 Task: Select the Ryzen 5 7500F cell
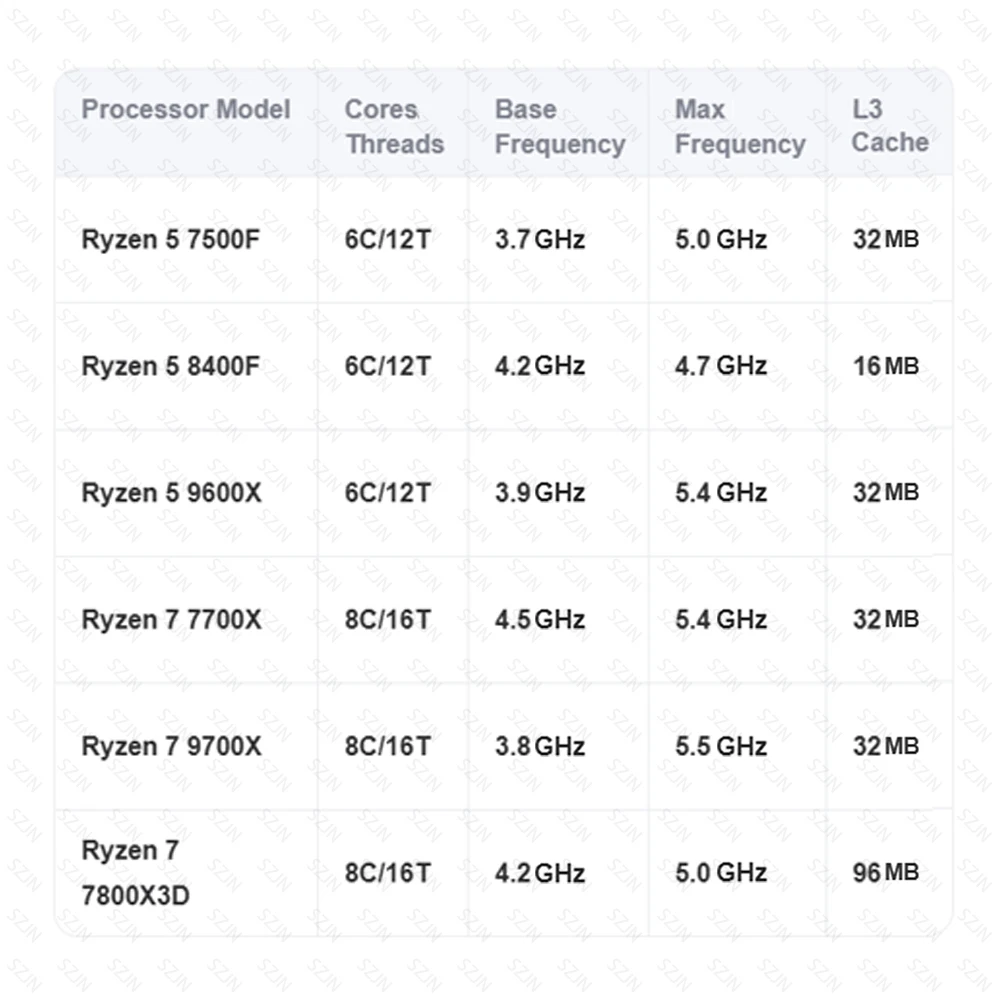point(170,240)
